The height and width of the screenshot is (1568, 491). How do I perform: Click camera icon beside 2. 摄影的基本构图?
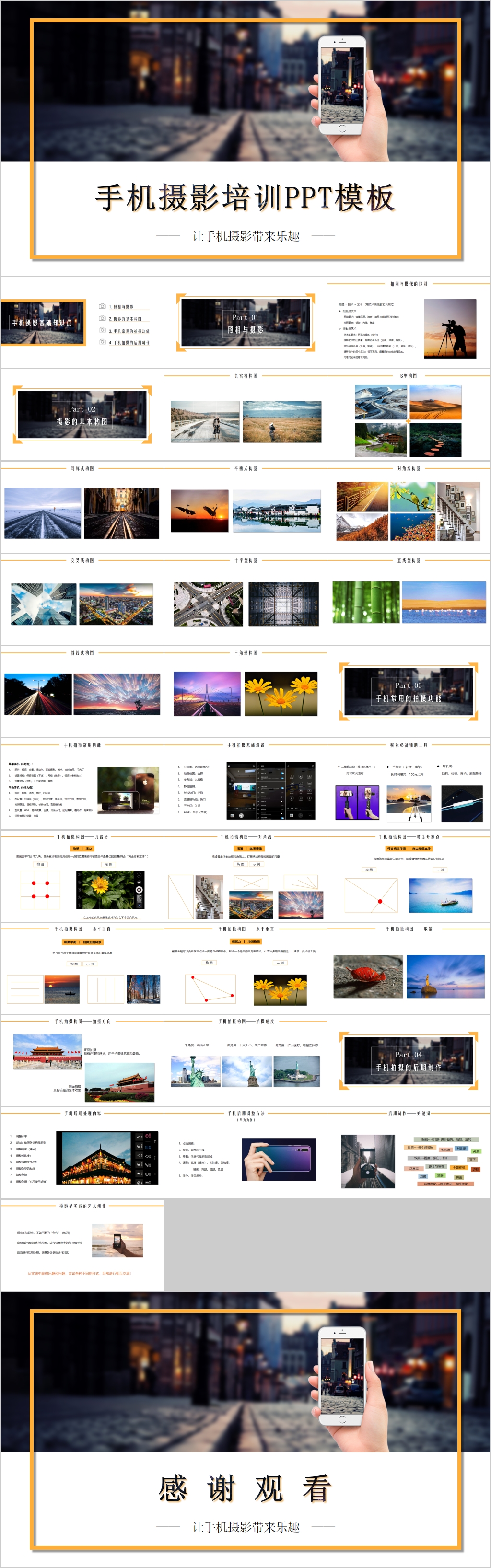pos(102,318)
